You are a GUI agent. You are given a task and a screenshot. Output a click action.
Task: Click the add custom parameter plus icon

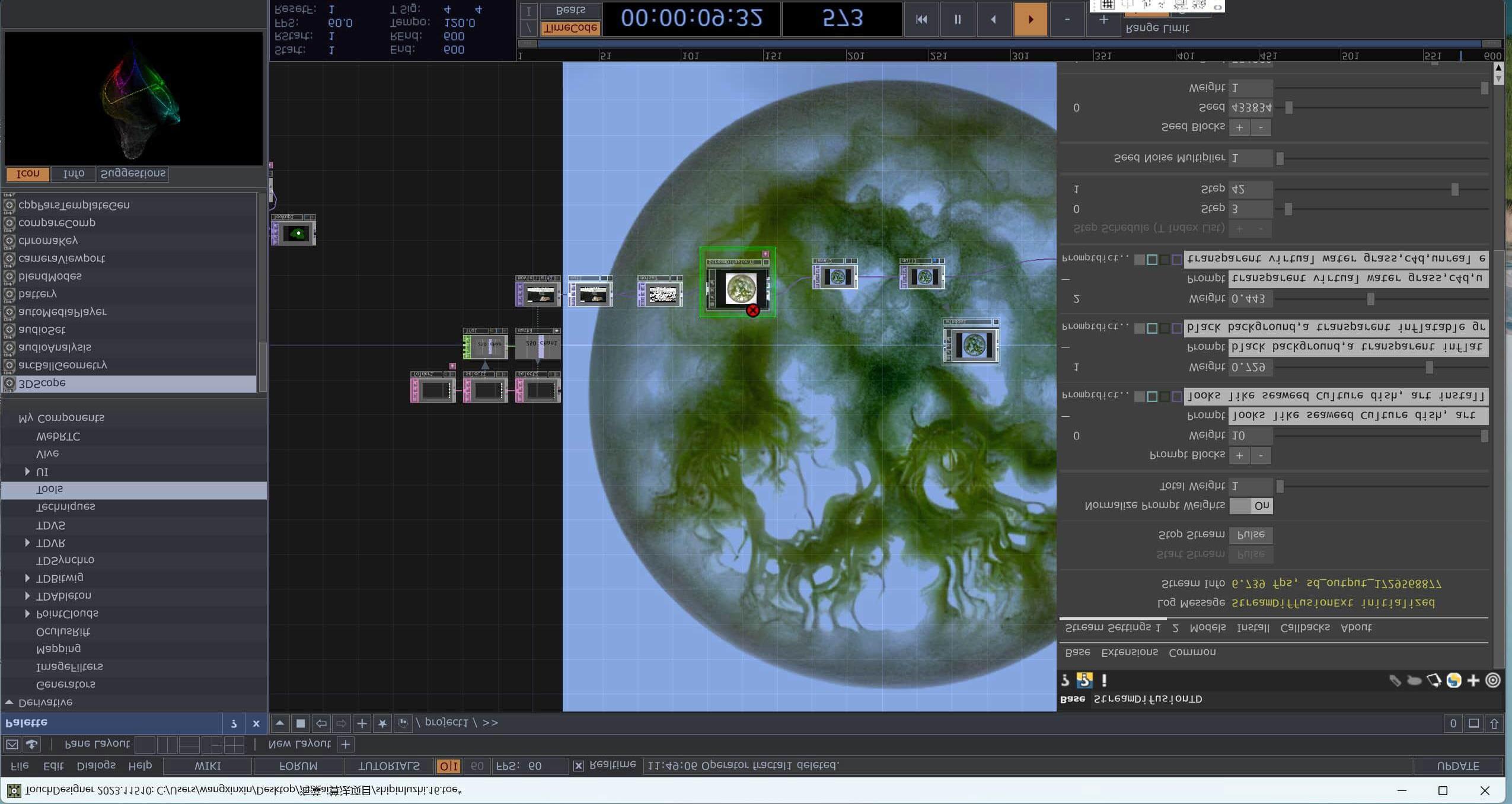point(1473,680)
